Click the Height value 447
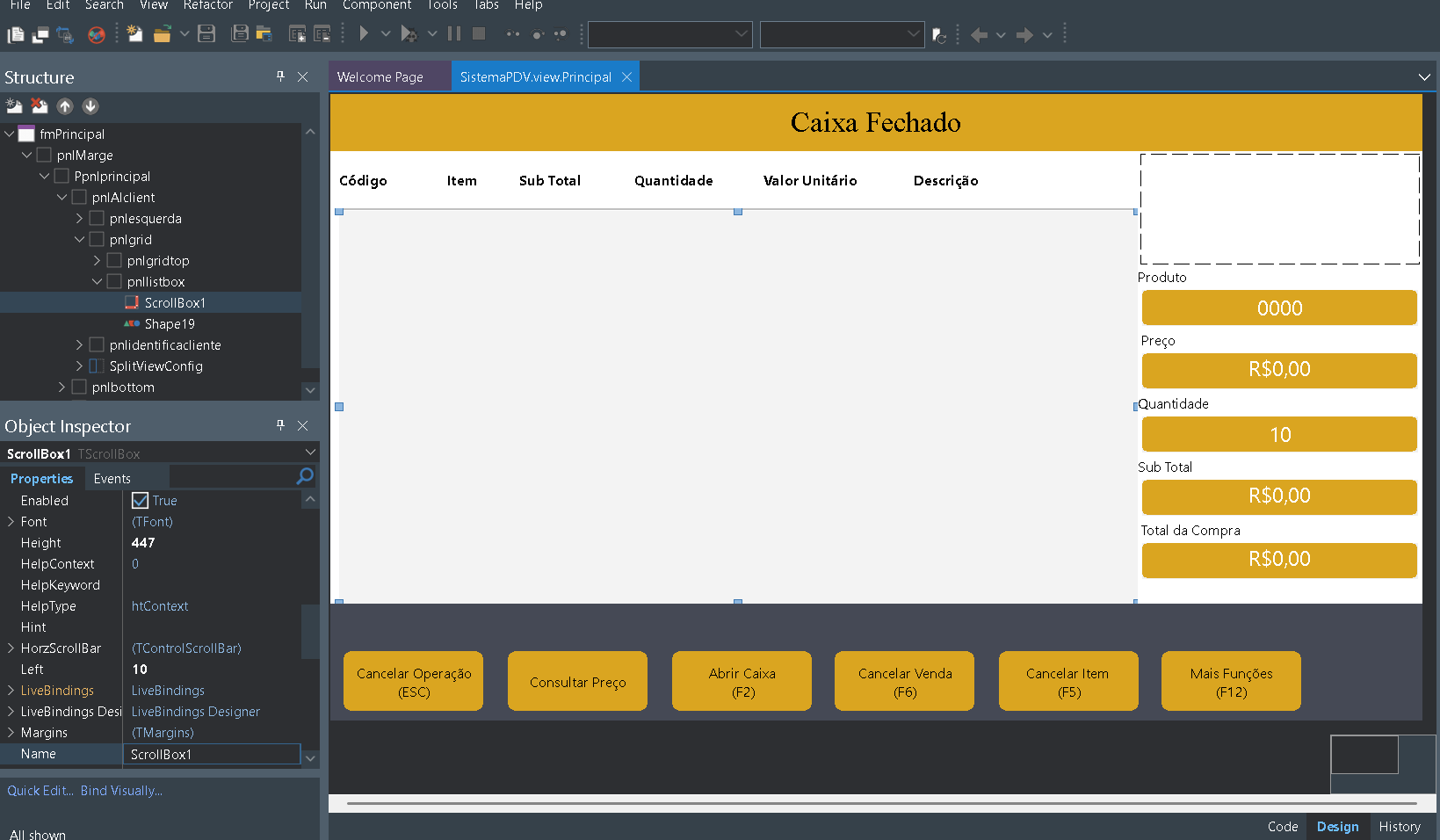Viewport: 1440px width, 840px height. 143,543
